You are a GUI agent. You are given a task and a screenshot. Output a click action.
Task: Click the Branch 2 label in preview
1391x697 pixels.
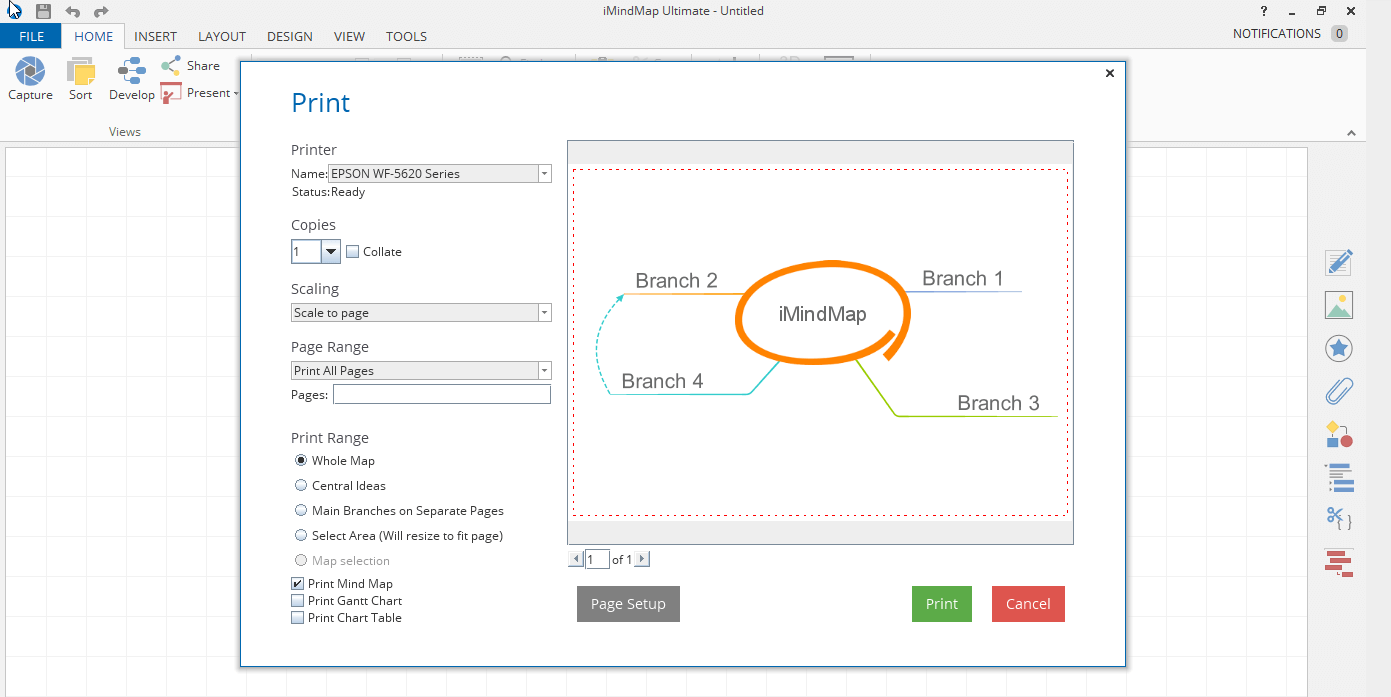click(676, 281)
